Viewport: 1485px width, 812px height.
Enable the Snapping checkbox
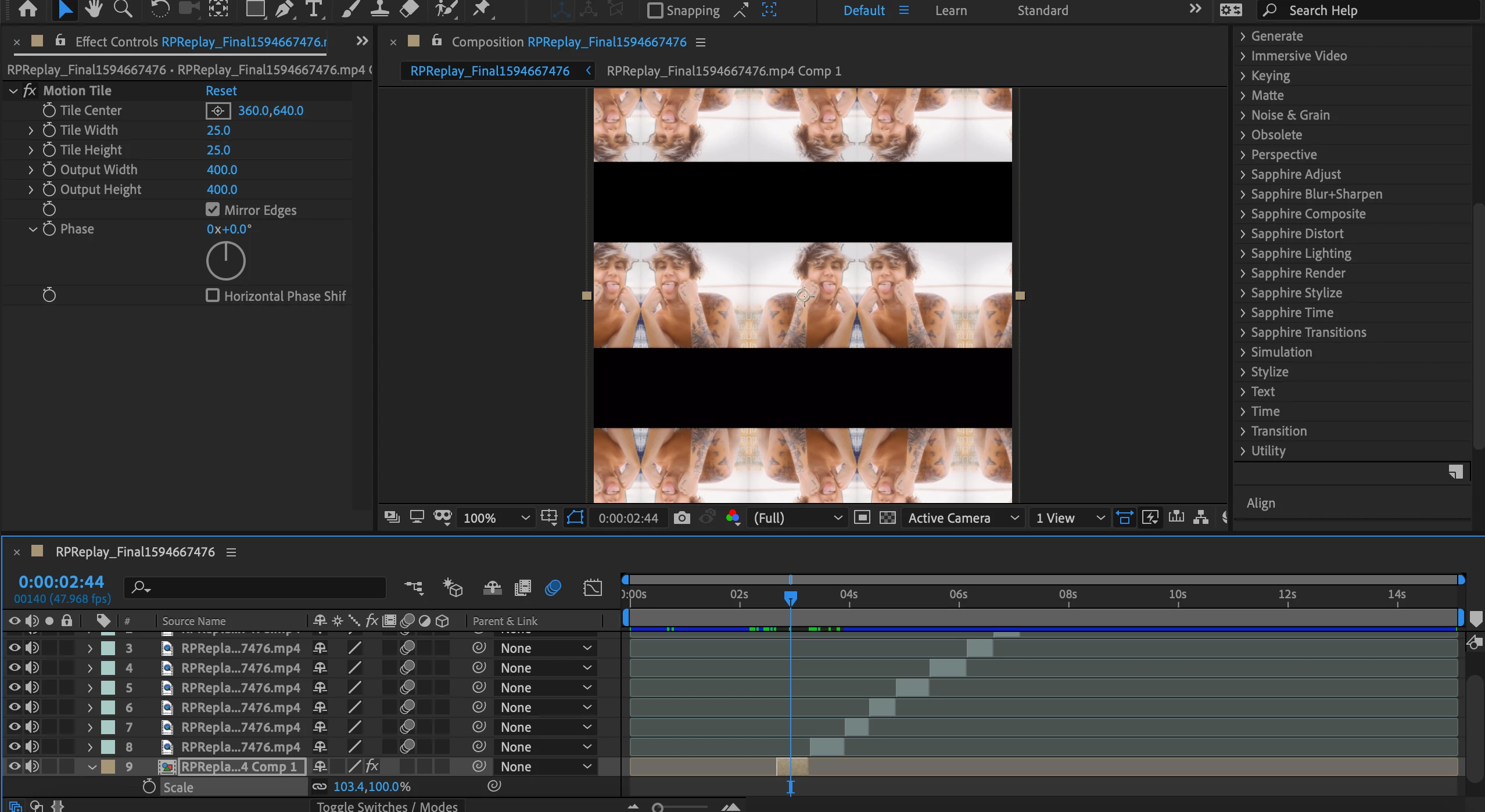pos(655,10)
